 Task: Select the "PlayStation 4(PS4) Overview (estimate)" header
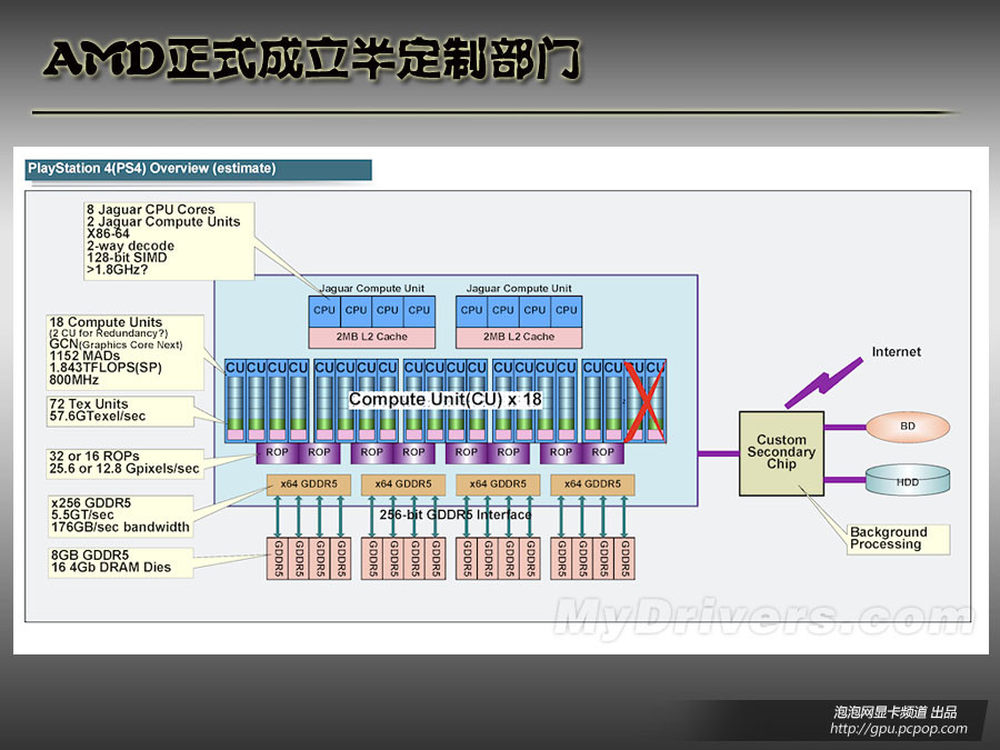[x=152, y=168]
